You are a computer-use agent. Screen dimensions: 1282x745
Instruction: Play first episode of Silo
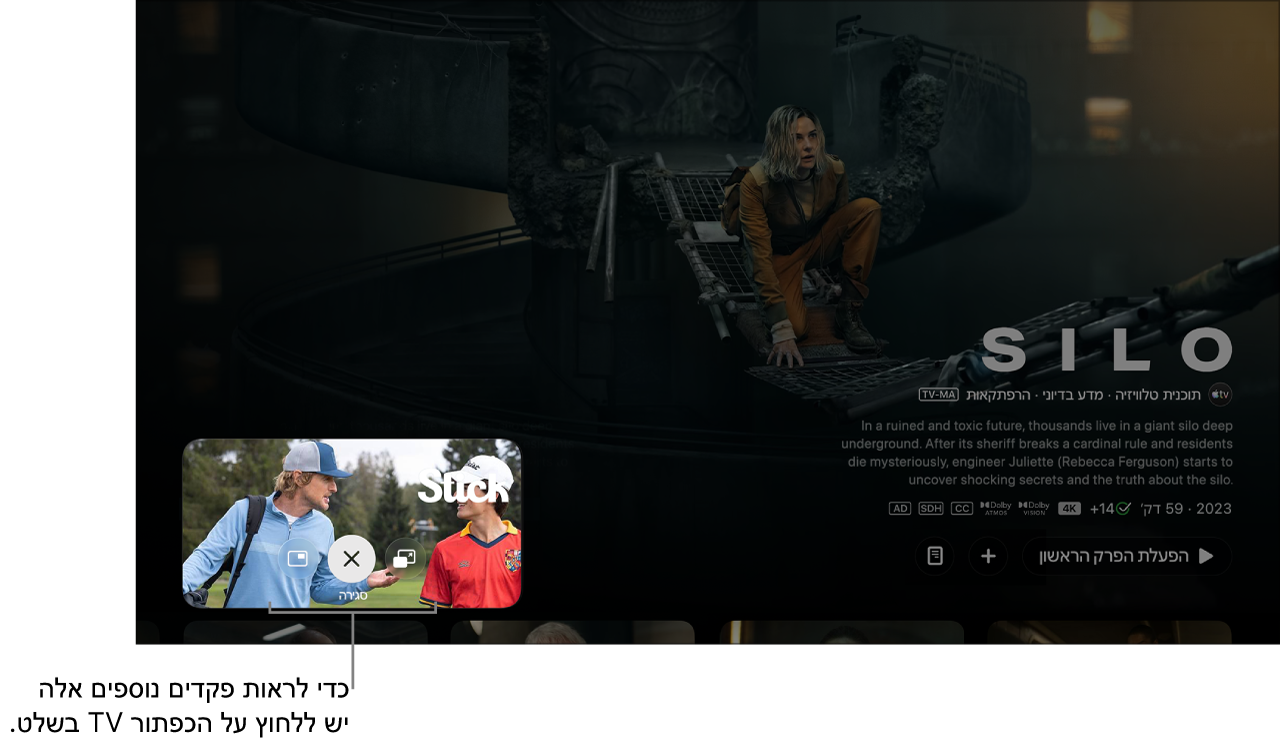(x=1126, y=556)
